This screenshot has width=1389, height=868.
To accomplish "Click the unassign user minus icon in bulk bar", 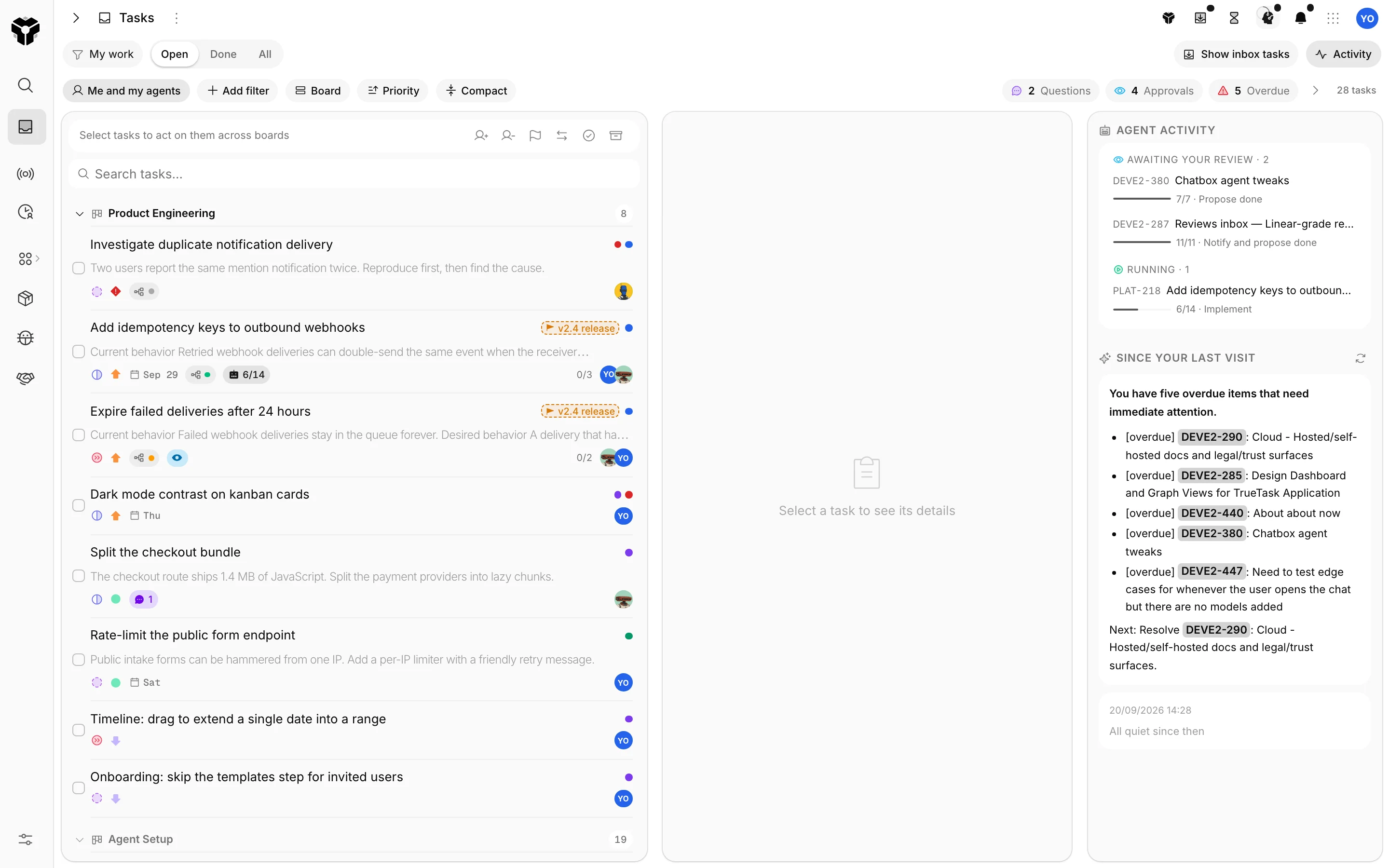I will click(508, 136).
